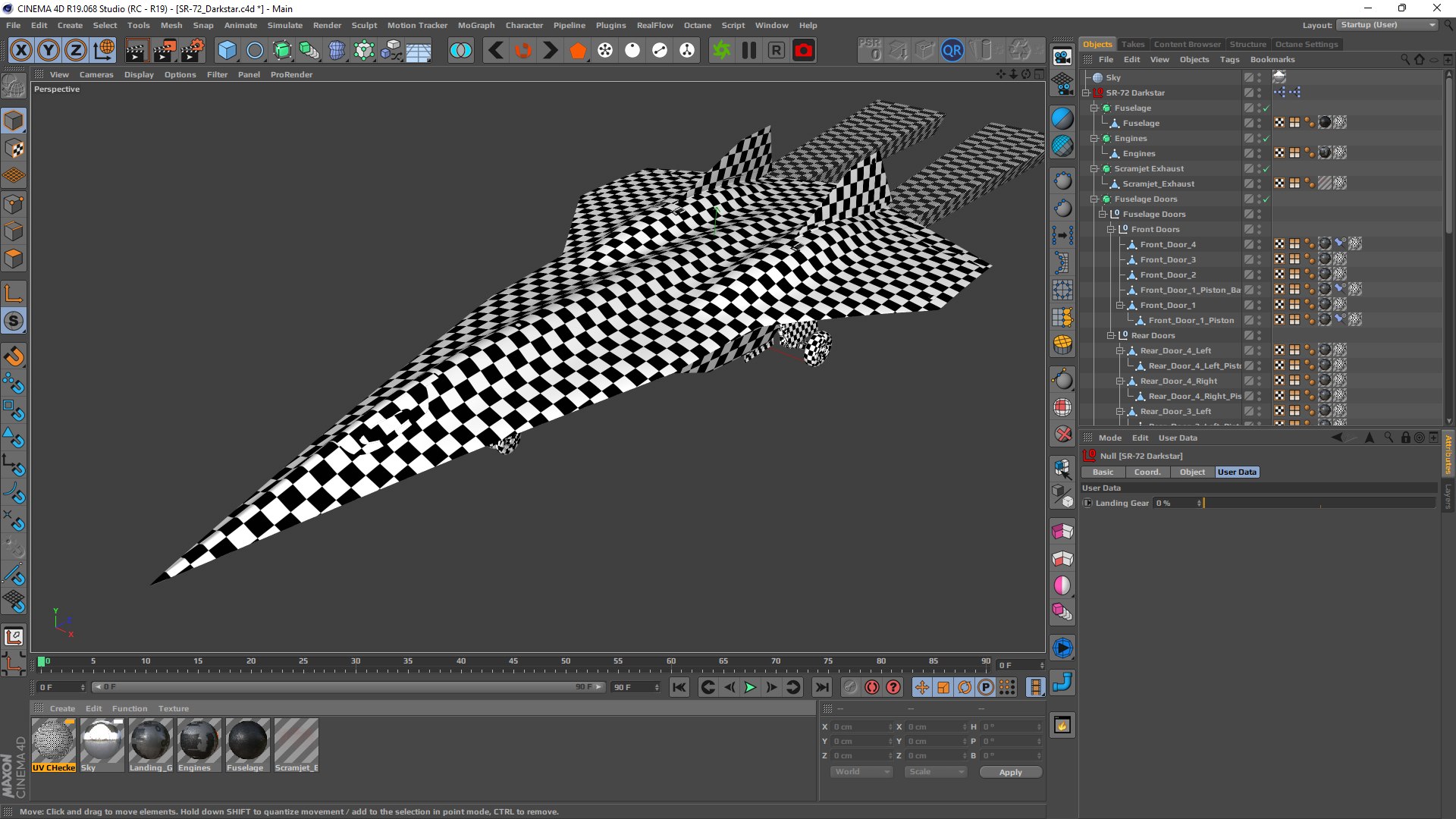Open the Layout Startup dropdown
The width and height of the screenshot is (1456, 819).
1387,25
